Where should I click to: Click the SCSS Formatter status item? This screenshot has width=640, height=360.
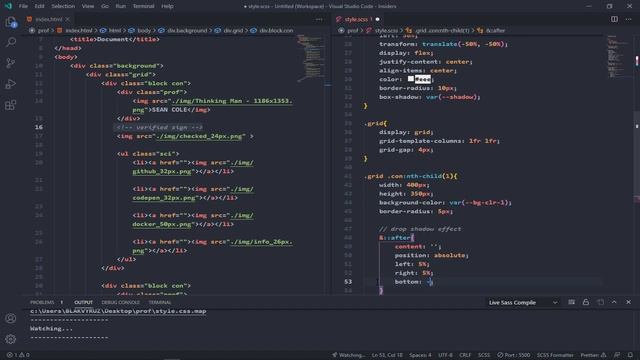(x=555, y=355)
